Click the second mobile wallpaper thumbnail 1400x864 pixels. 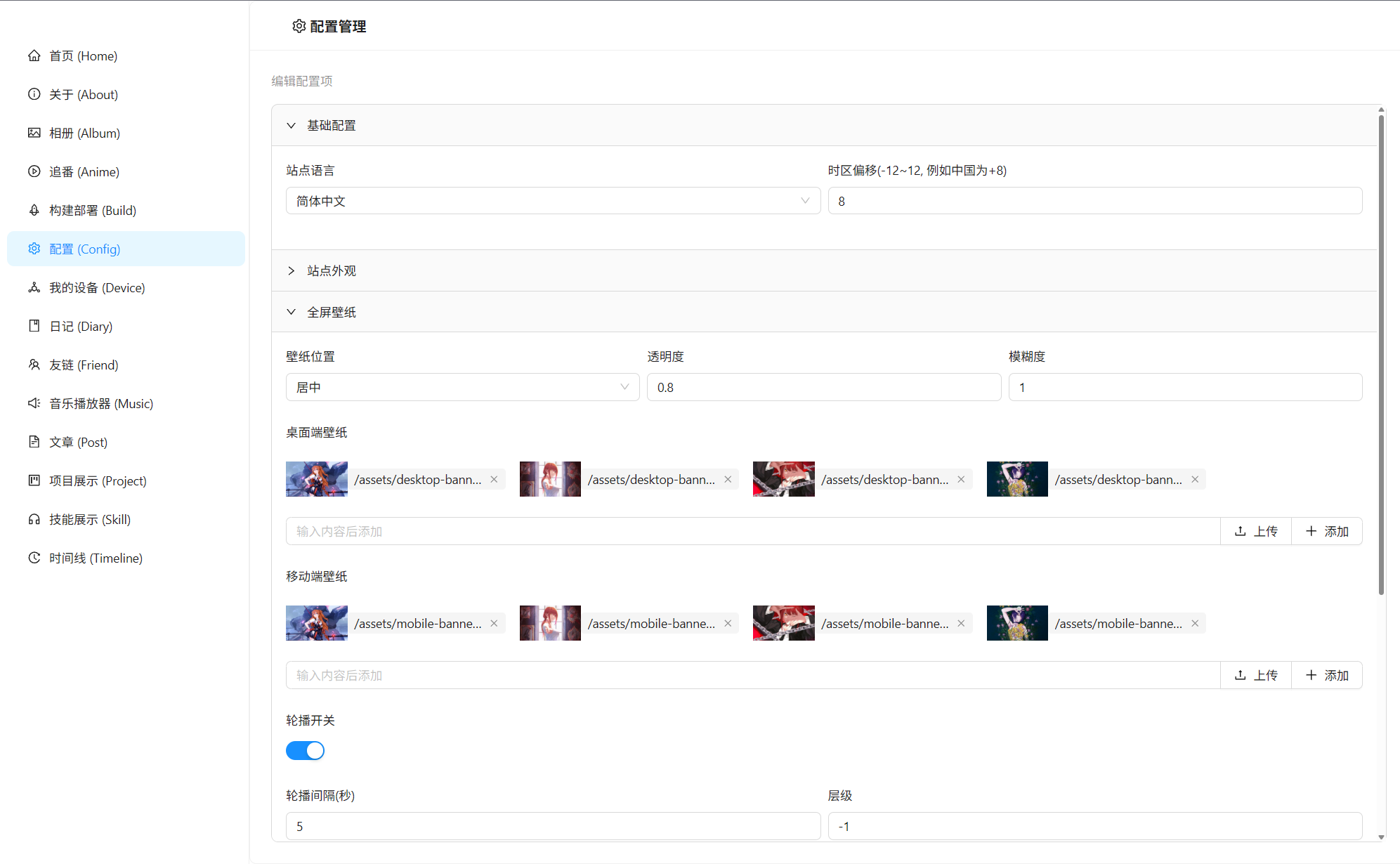coord(550,623)
